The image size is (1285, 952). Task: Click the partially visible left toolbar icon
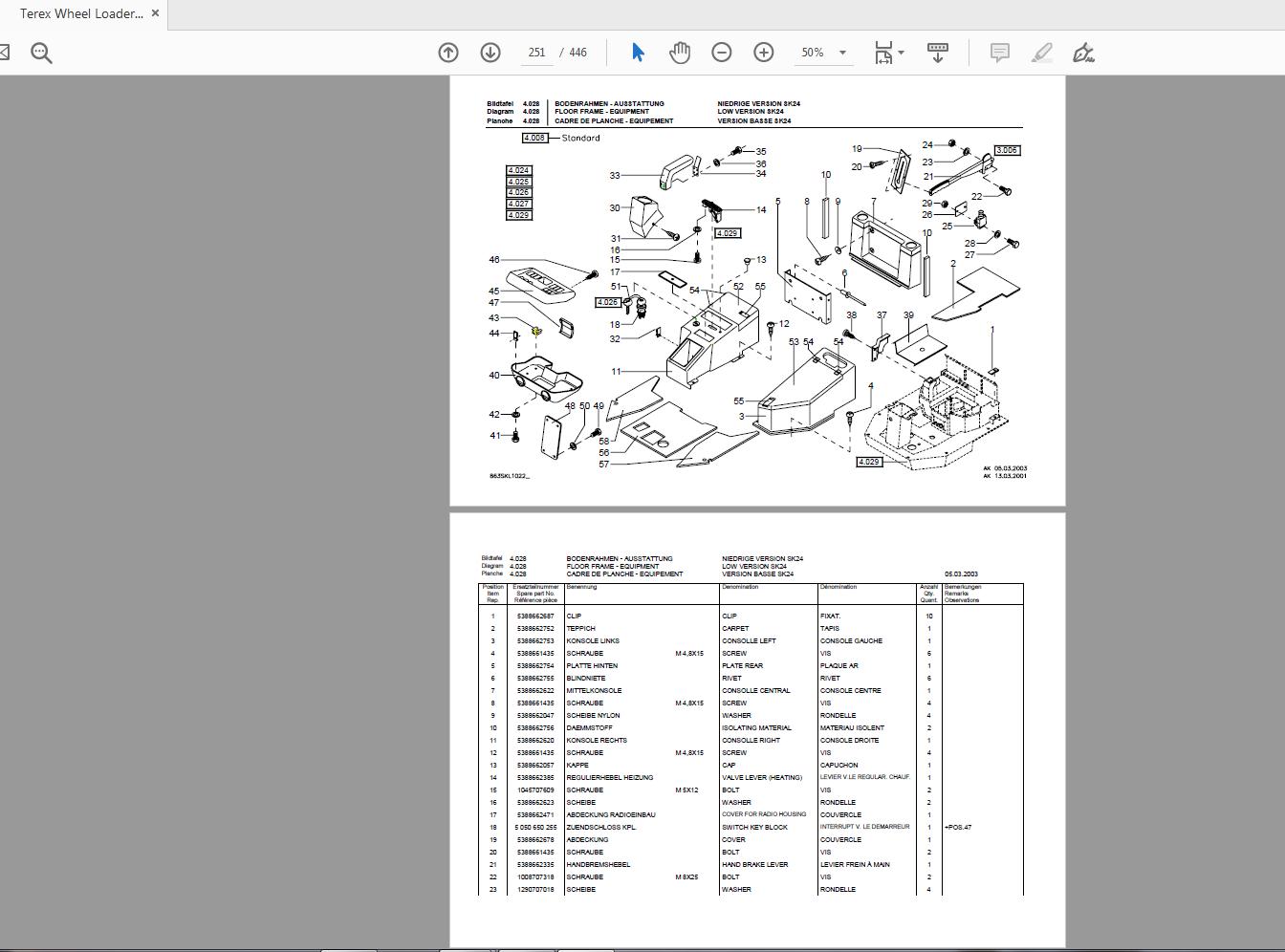[x=5, y=53]
